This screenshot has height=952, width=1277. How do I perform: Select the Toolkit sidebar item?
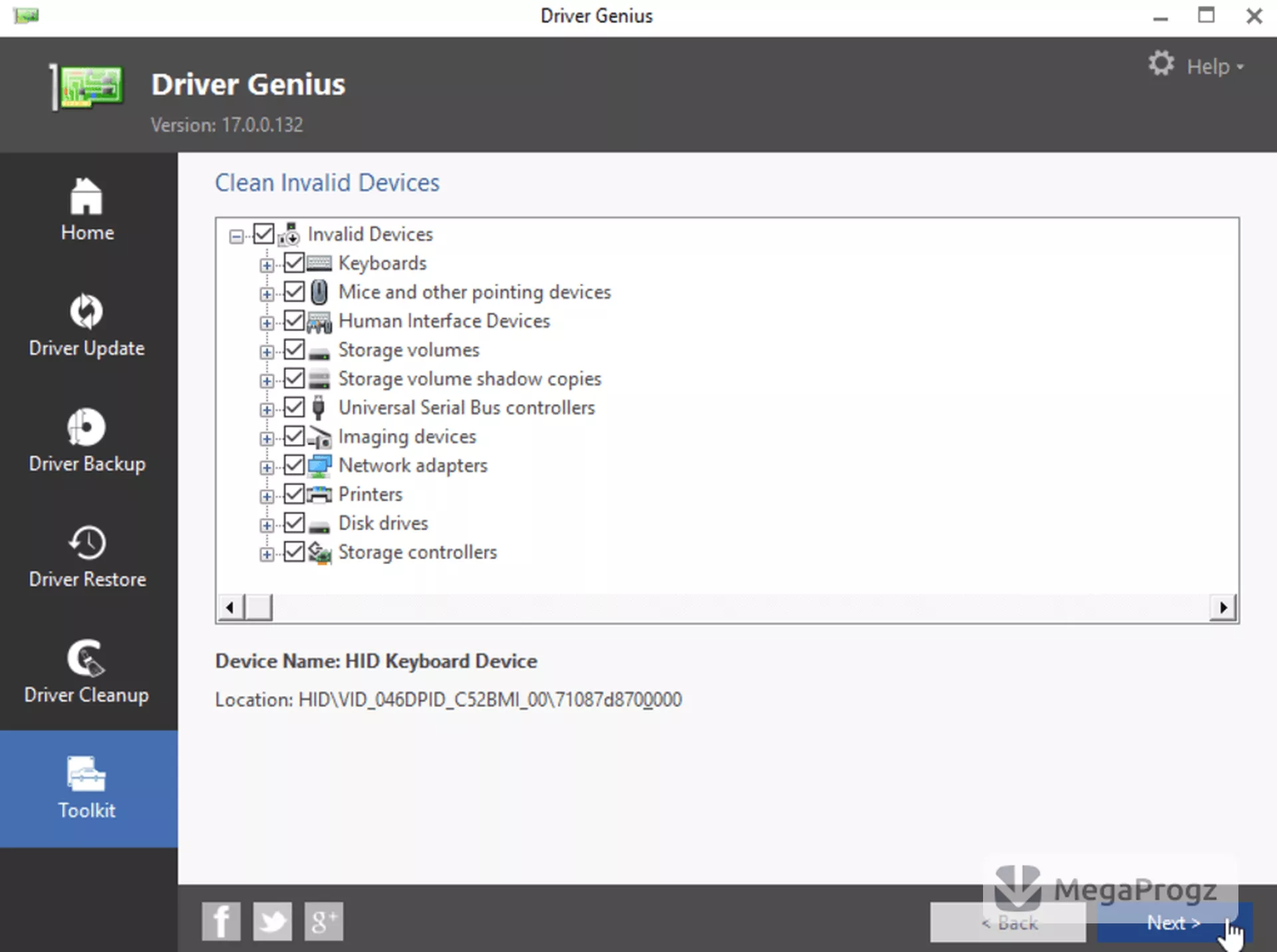[88, 788]
